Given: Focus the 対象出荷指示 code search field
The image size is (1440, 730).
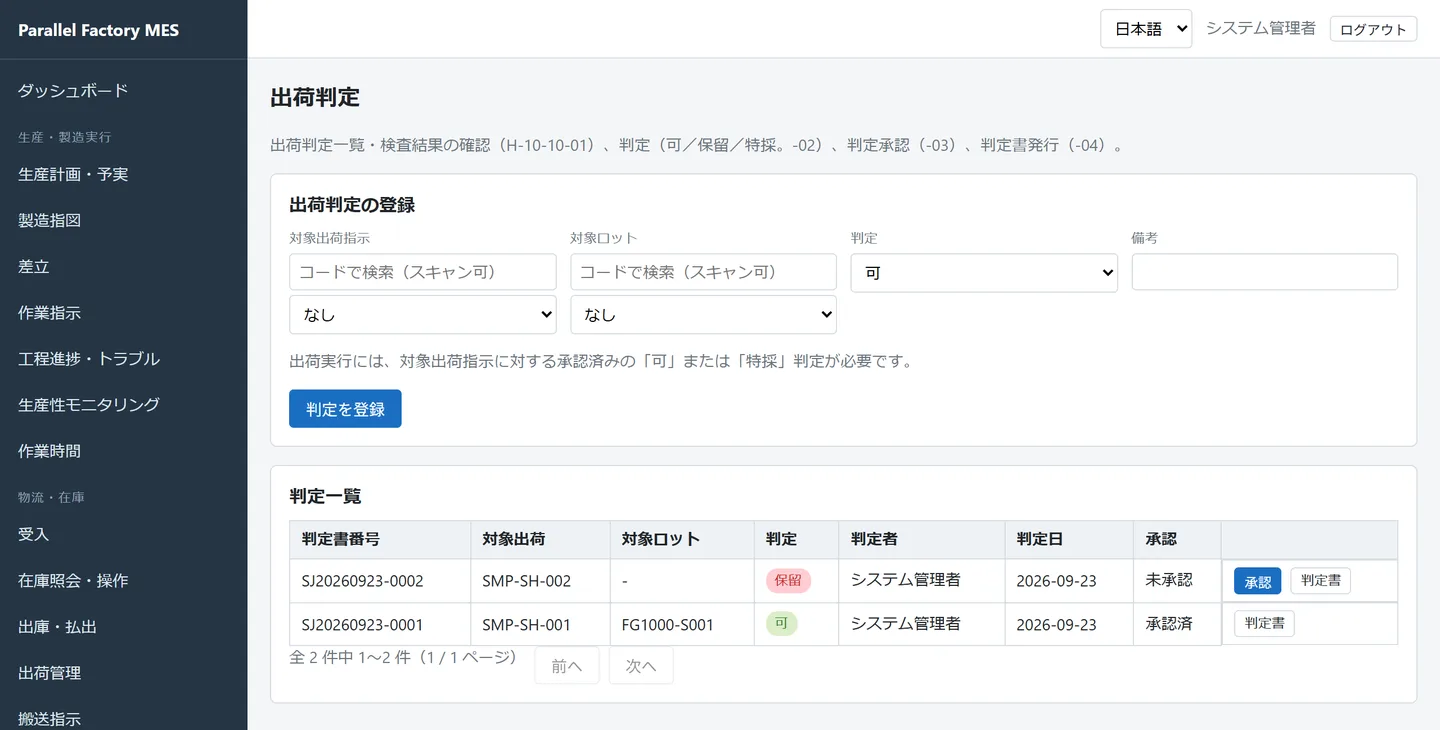Looking at the screenshot, I should tap(423, 272).
